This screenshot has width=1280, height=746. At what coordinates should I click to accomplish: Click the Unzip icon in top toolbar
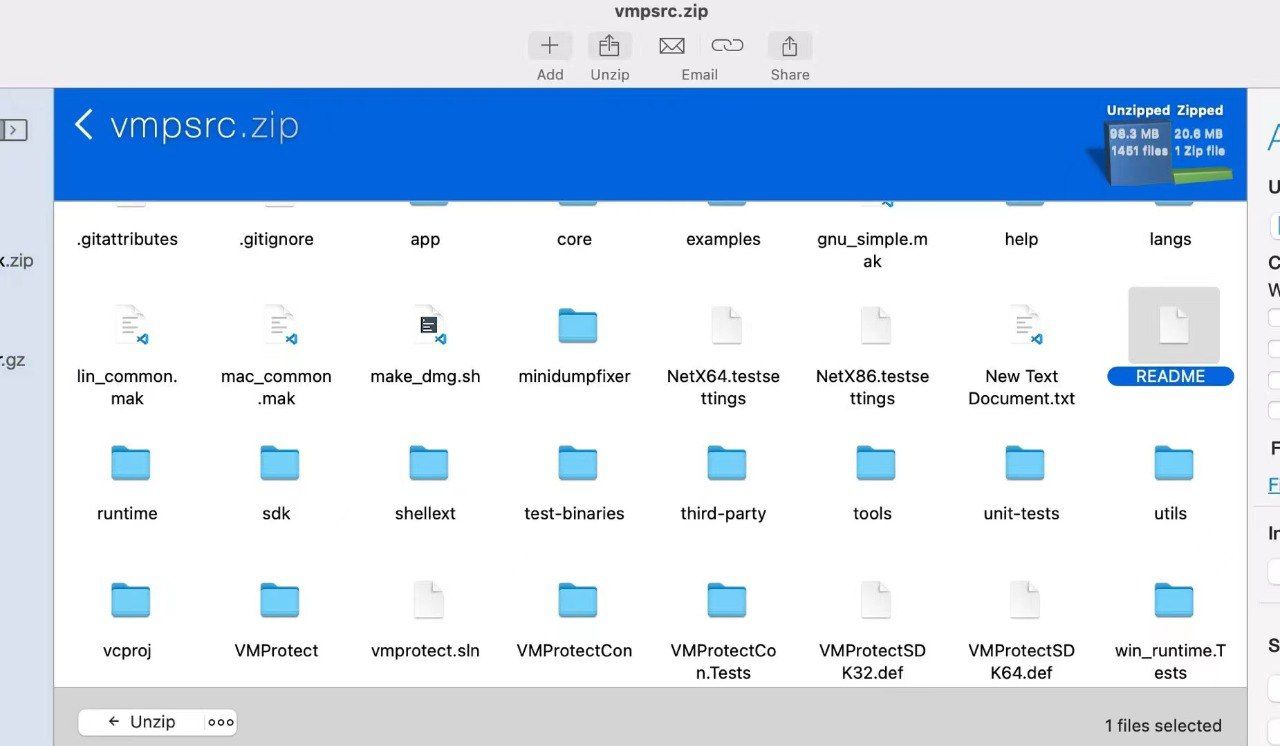click(x=609, y=46)
